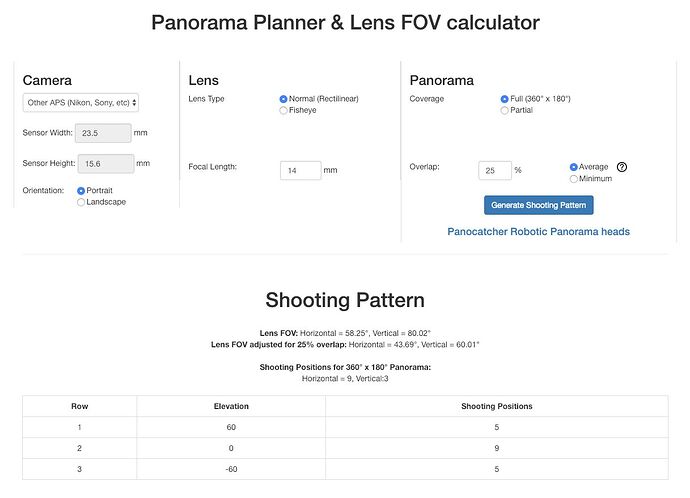Screen dimensions: 690x498
Task: Click the Generate Shooting Pattern button
Action: point(539,205)
